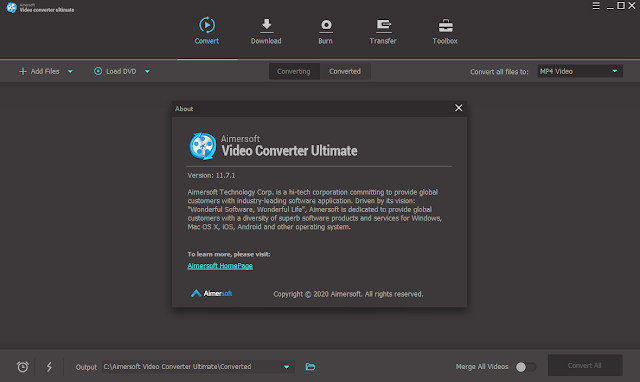Click the Aimersoft app logo in title bar
The image size is (640, 382).
11,7
